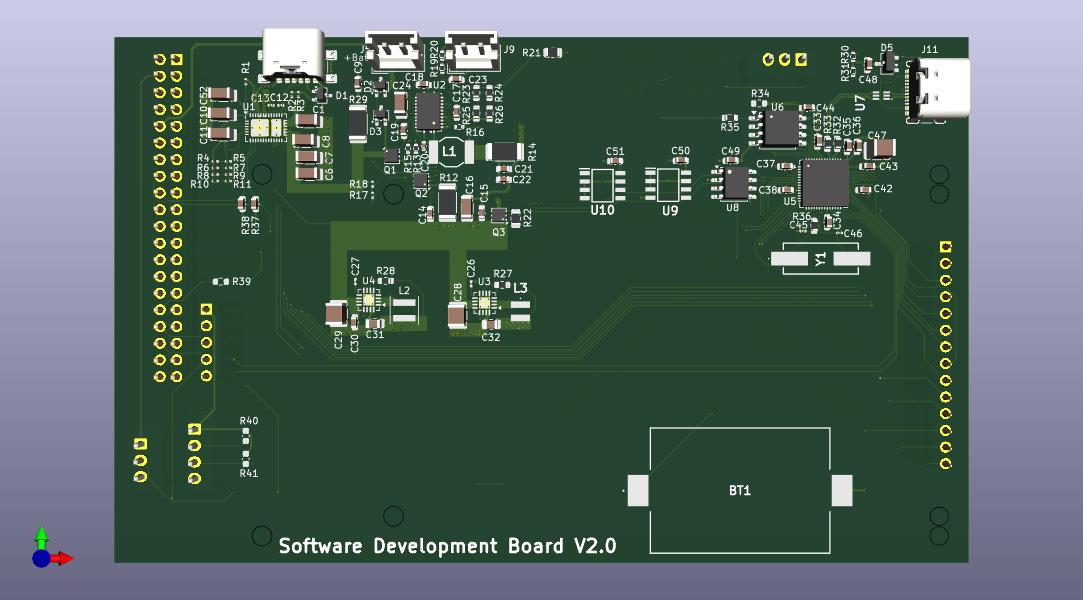Click the 'C51' silkscreen label
Image resolution: width=1083 pixels, height=600 pixels.
615,151
